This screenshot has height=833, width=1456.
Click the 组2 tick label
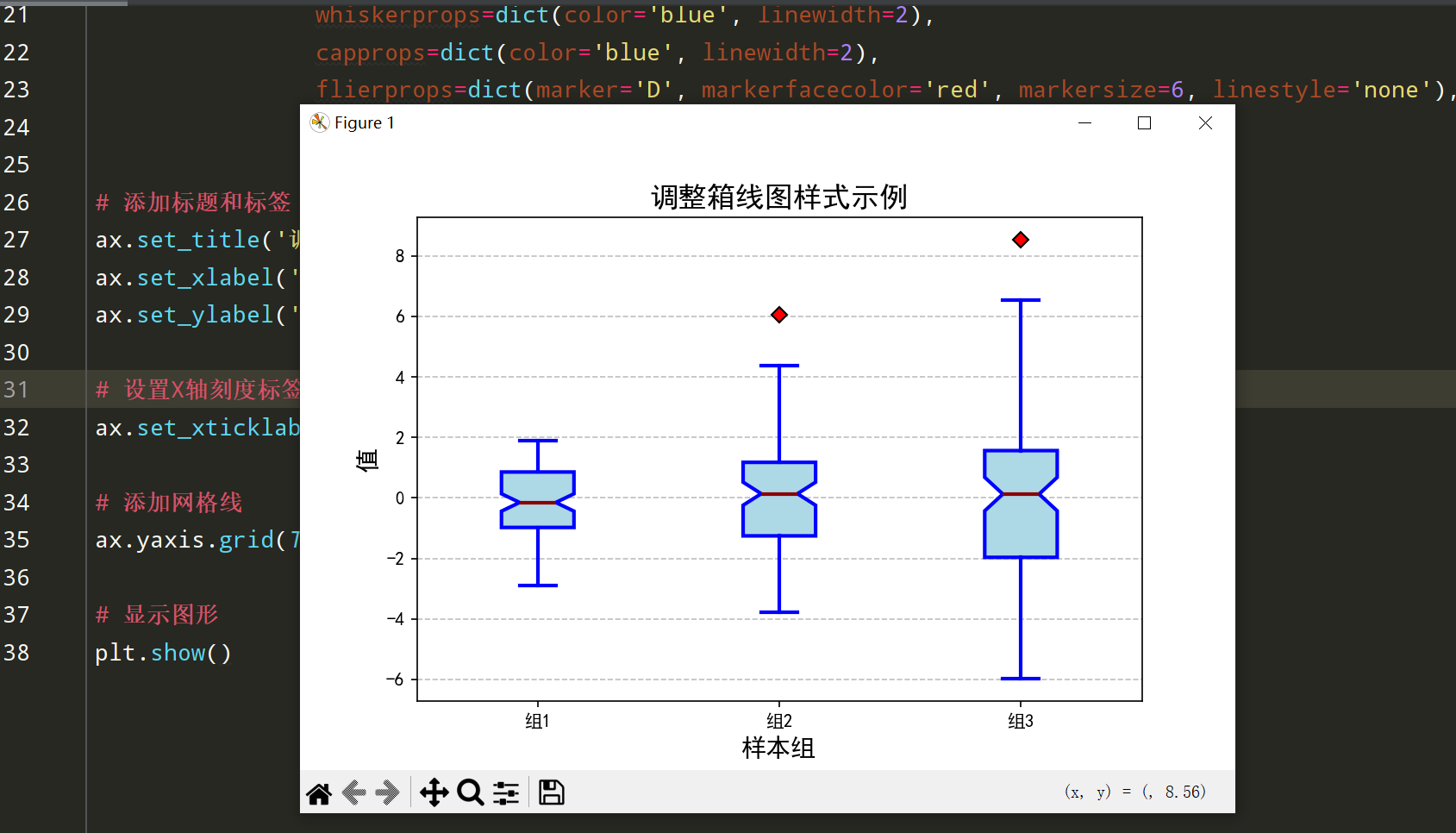coord(779,721)
